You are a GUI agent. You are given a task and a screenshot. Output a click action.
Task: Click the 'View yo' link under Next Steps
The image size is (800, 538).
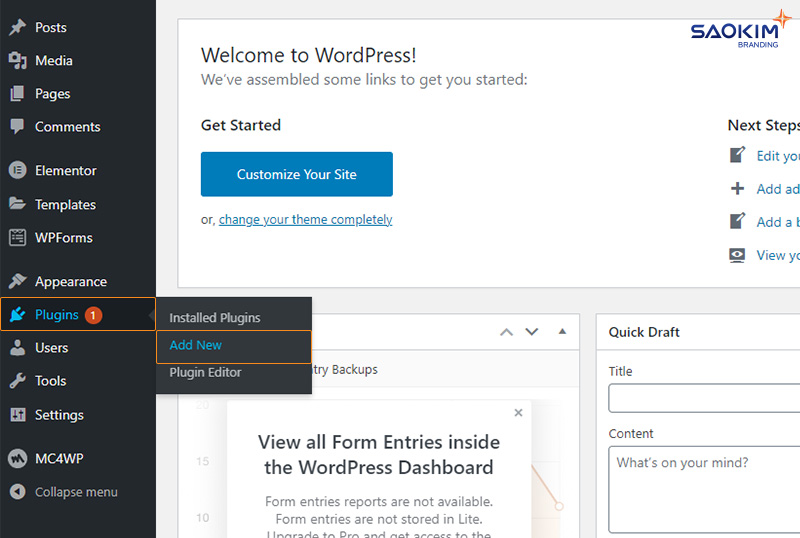(778, 255)
